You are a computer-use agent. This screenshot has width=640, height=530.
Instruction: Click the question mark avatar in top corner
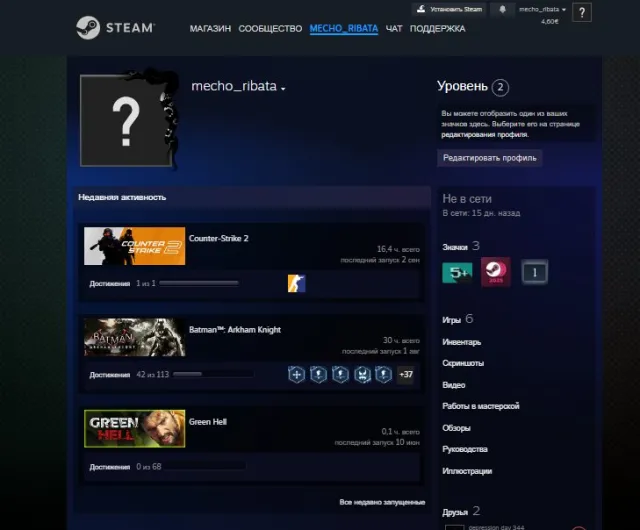click(x=582, y=12)
